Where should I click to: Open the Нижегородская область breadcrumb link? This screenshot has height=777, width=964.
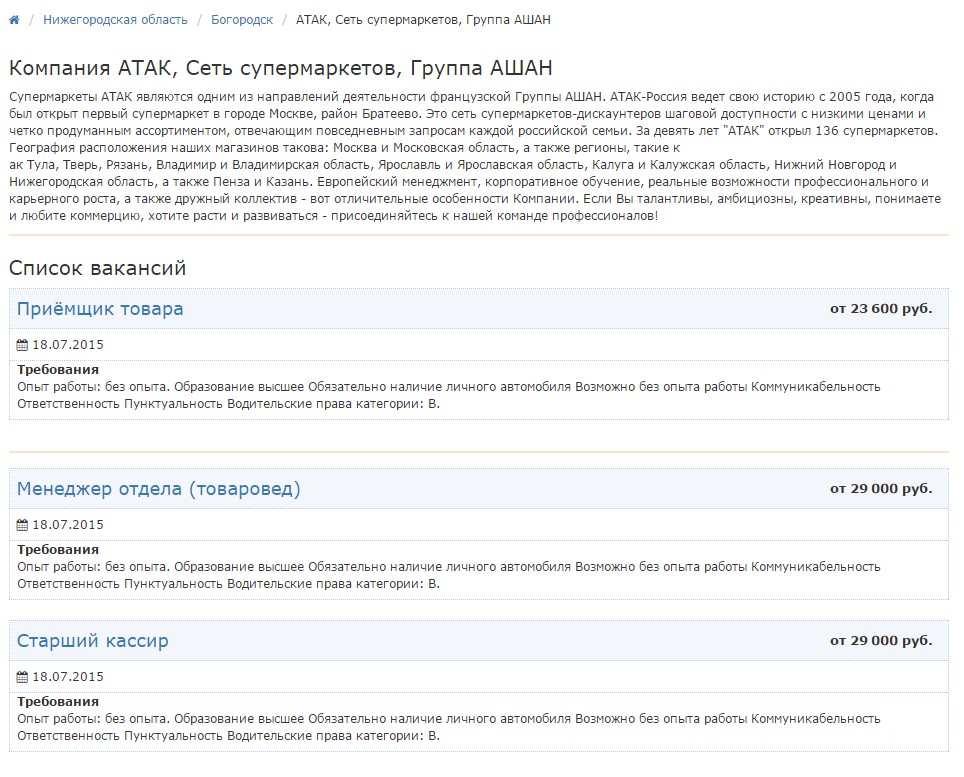click(x=115, y=20)
